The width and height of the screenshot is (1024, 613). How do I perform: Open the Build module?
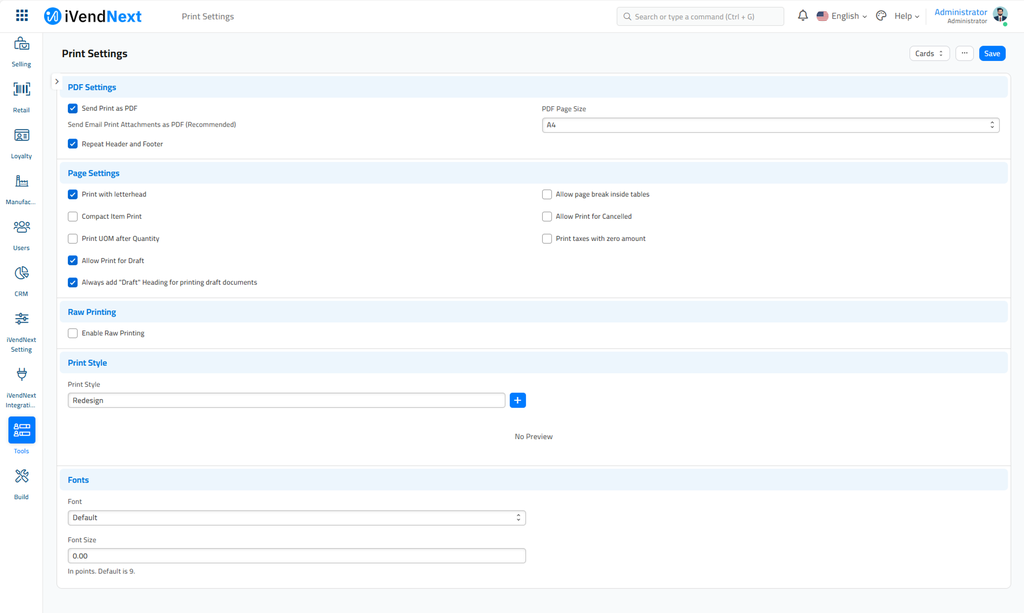(20, 477)
